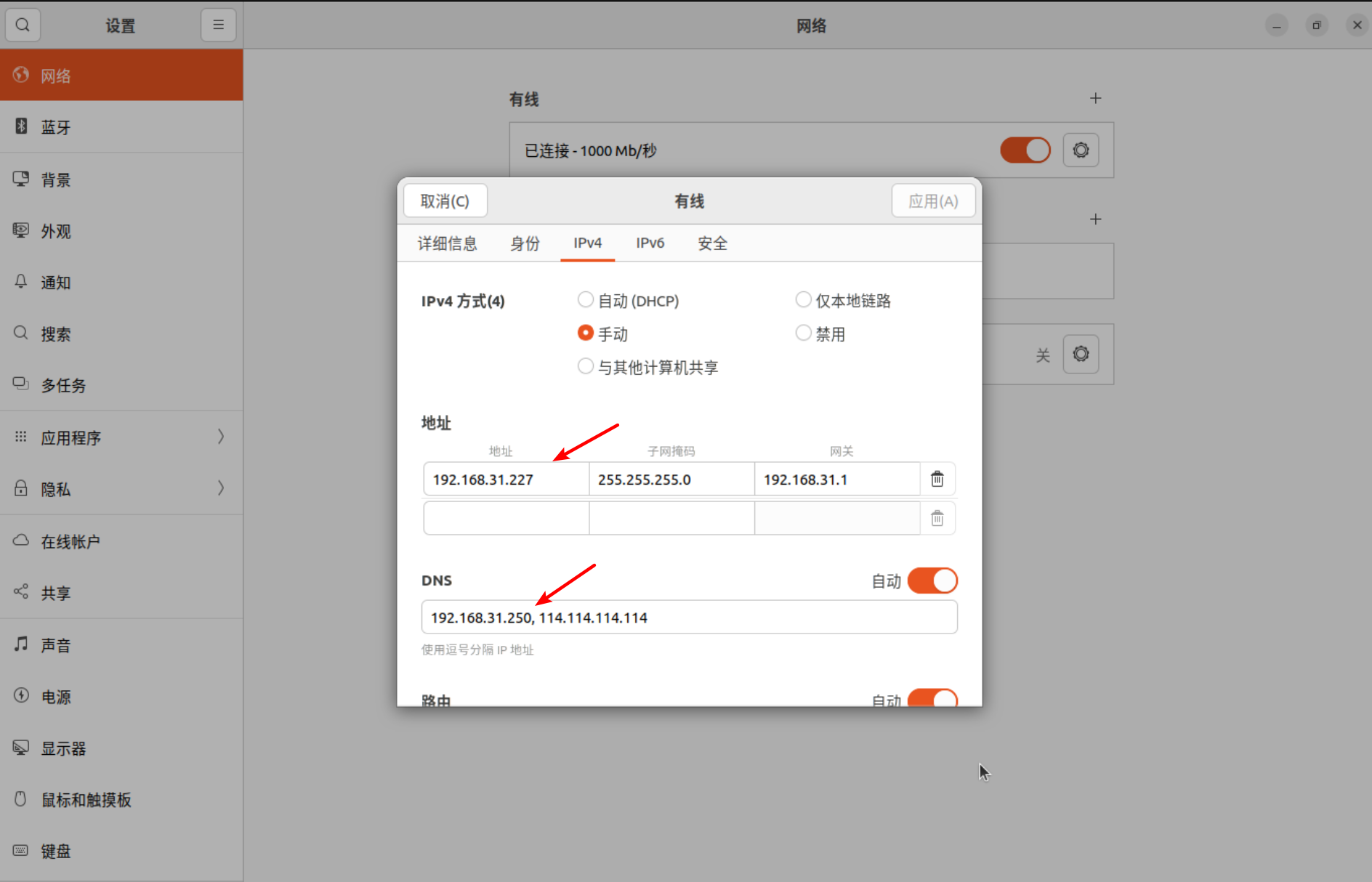Switch to the IPv4 tab
The width and height of the screenshot is (1372, 882).
point(588,243)
